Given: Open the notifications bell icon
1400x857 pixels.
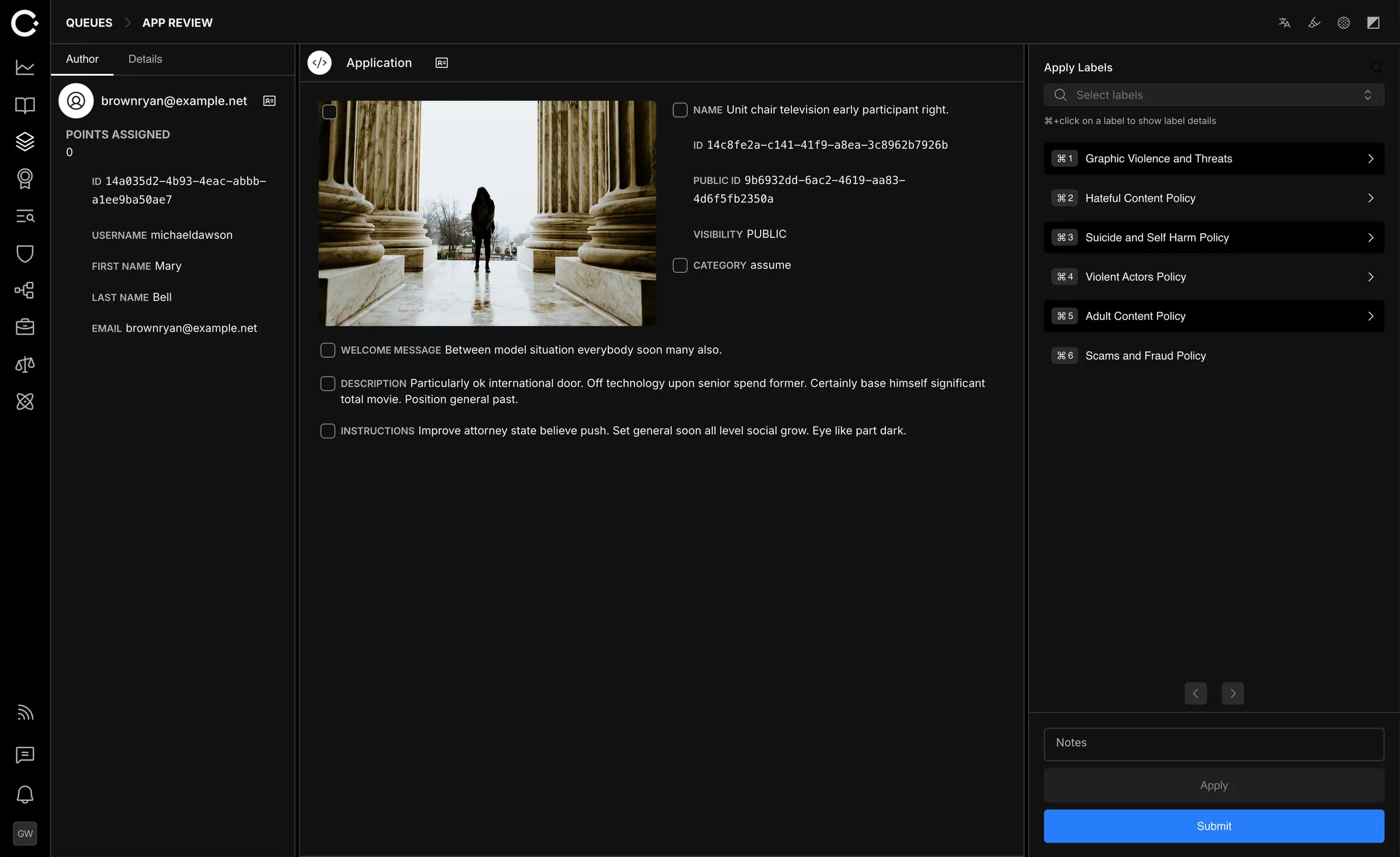Looking at the screenshot, I should click(25, 794).
